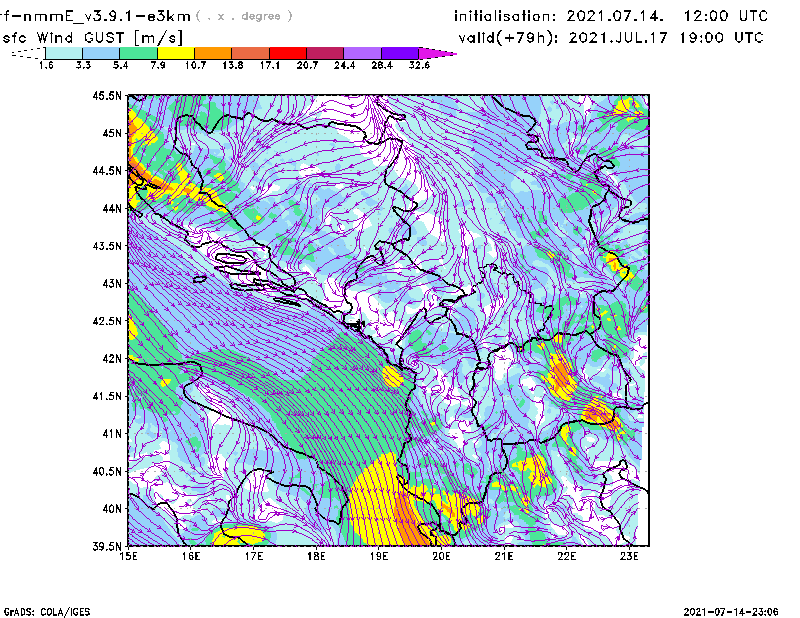Click the '( . x . degree )' text
The width and height of the screenshot is (800, 618).
(x=244, y=16)
